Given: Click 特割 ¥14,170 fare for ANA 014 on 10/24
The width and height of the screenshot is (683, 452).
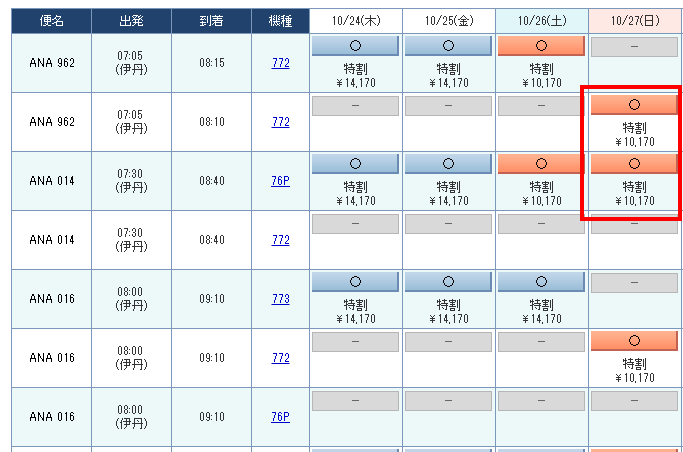Looking at the screenshot, I should point(355,194).
